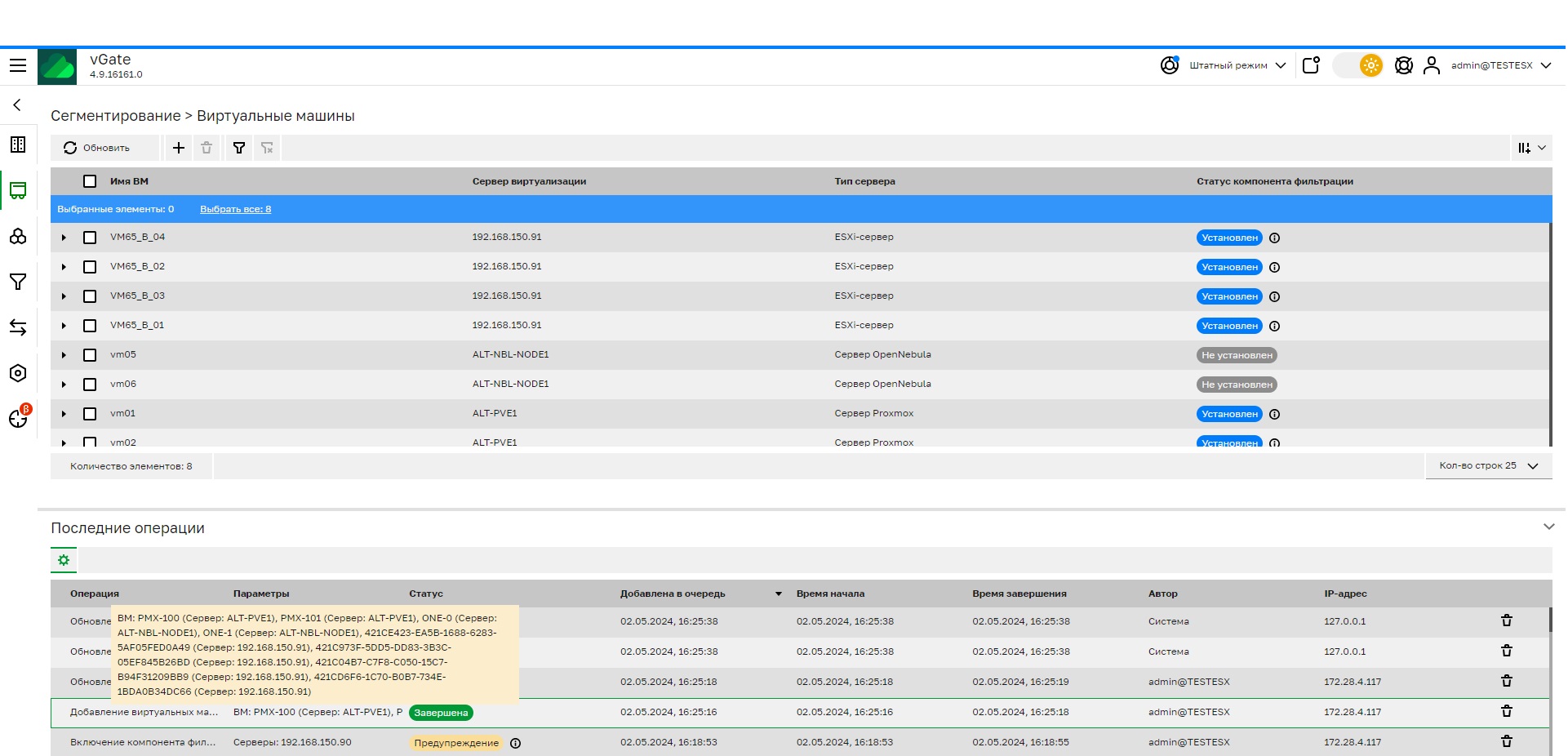Open the admin@TESTESX user menu
The width and height of the screenshot is (1568, 756).
[1490, 65]
